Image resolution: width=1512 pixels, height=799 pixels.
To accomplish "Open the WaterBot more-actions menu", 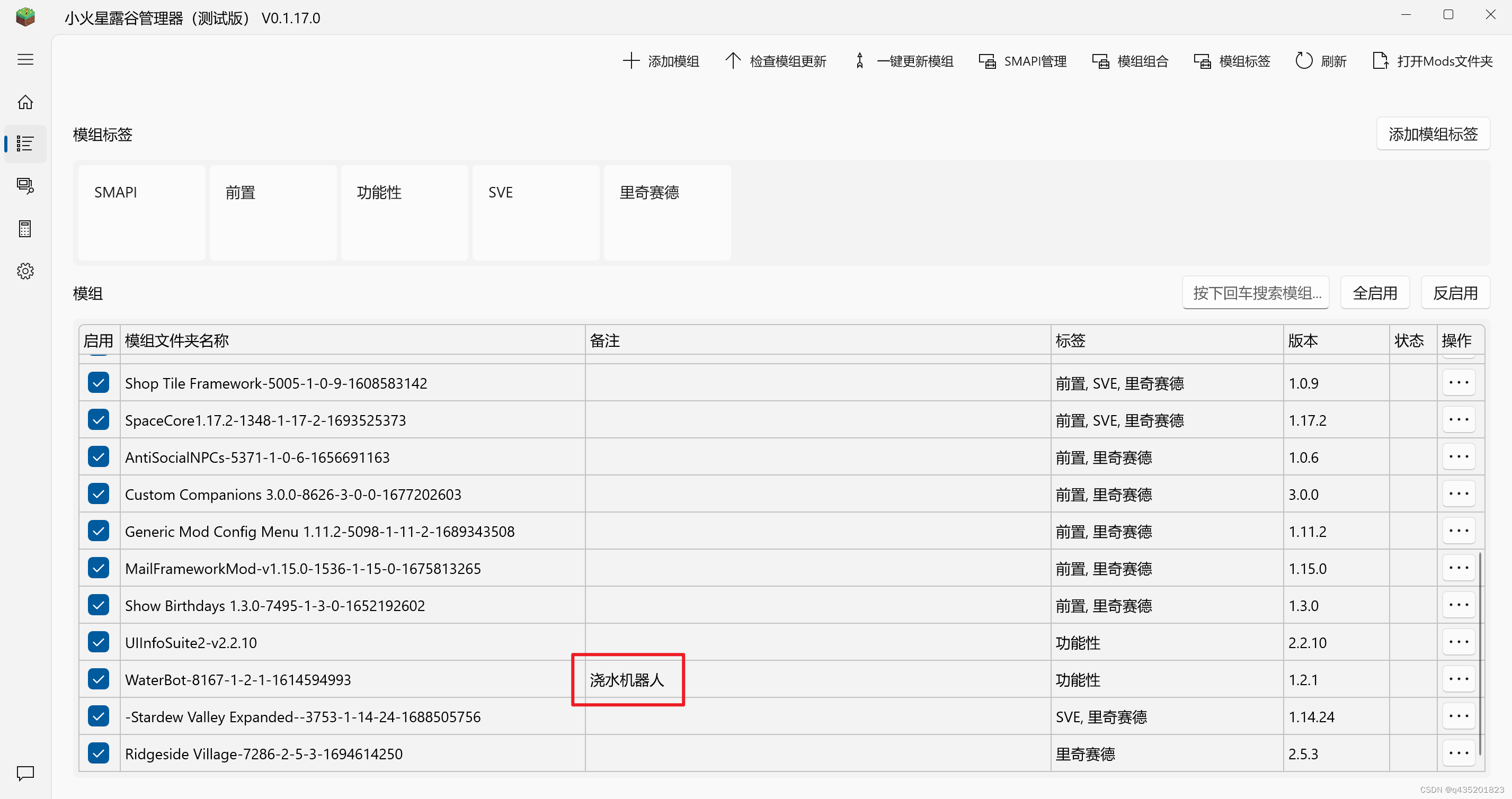I will tap(1458, 679).
